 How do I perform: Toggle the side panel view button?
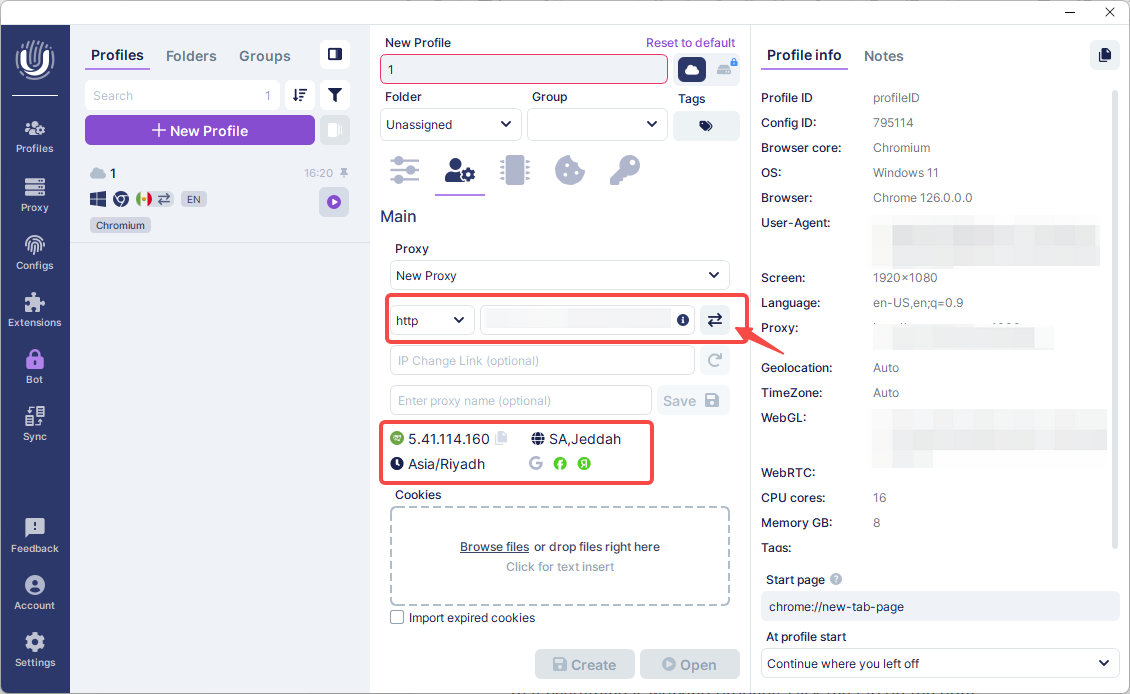click(x=335, y=55)
